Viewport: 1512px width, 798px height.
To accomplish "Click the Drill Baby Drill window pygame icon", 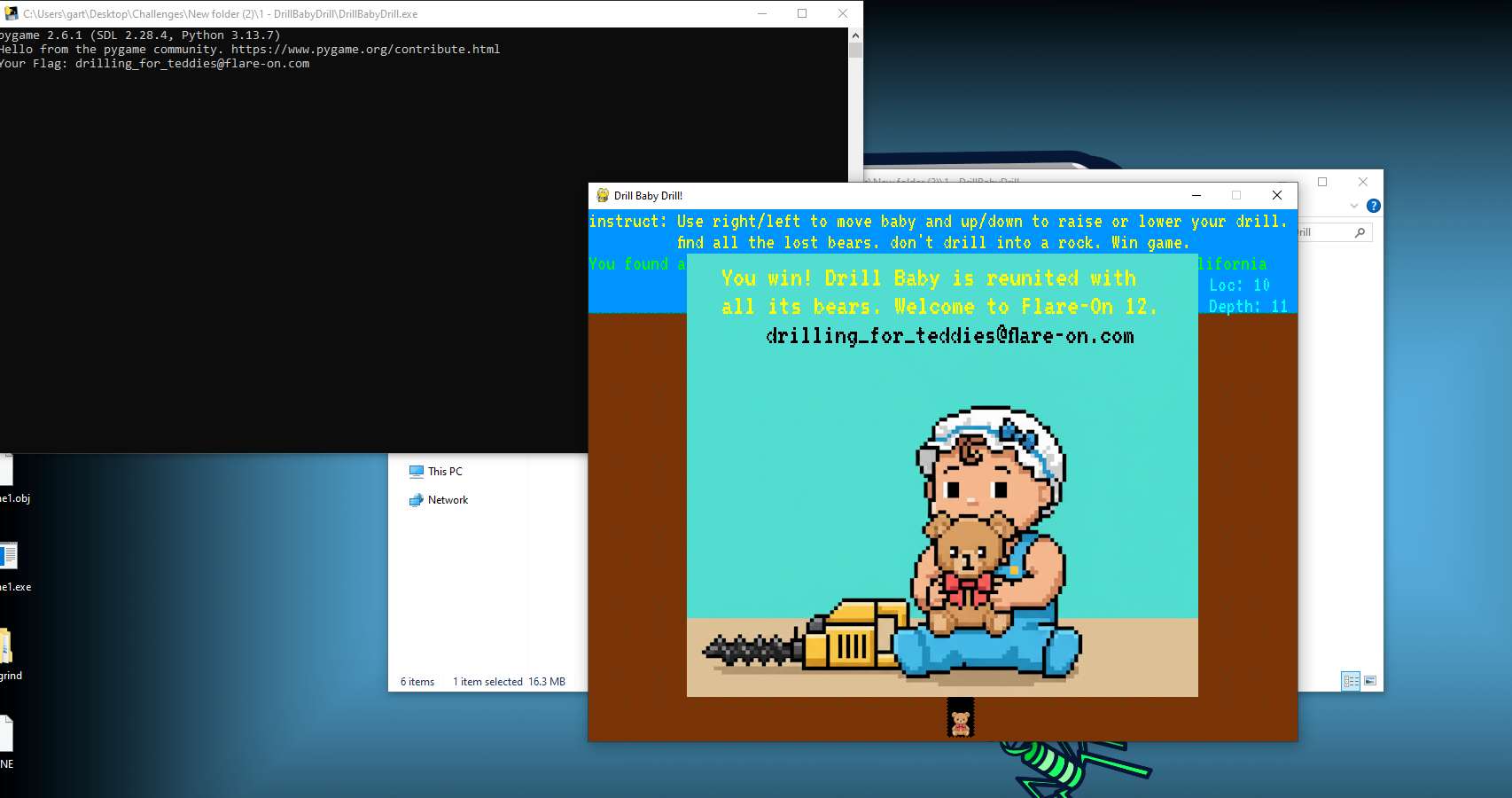I will pos(603,195).
